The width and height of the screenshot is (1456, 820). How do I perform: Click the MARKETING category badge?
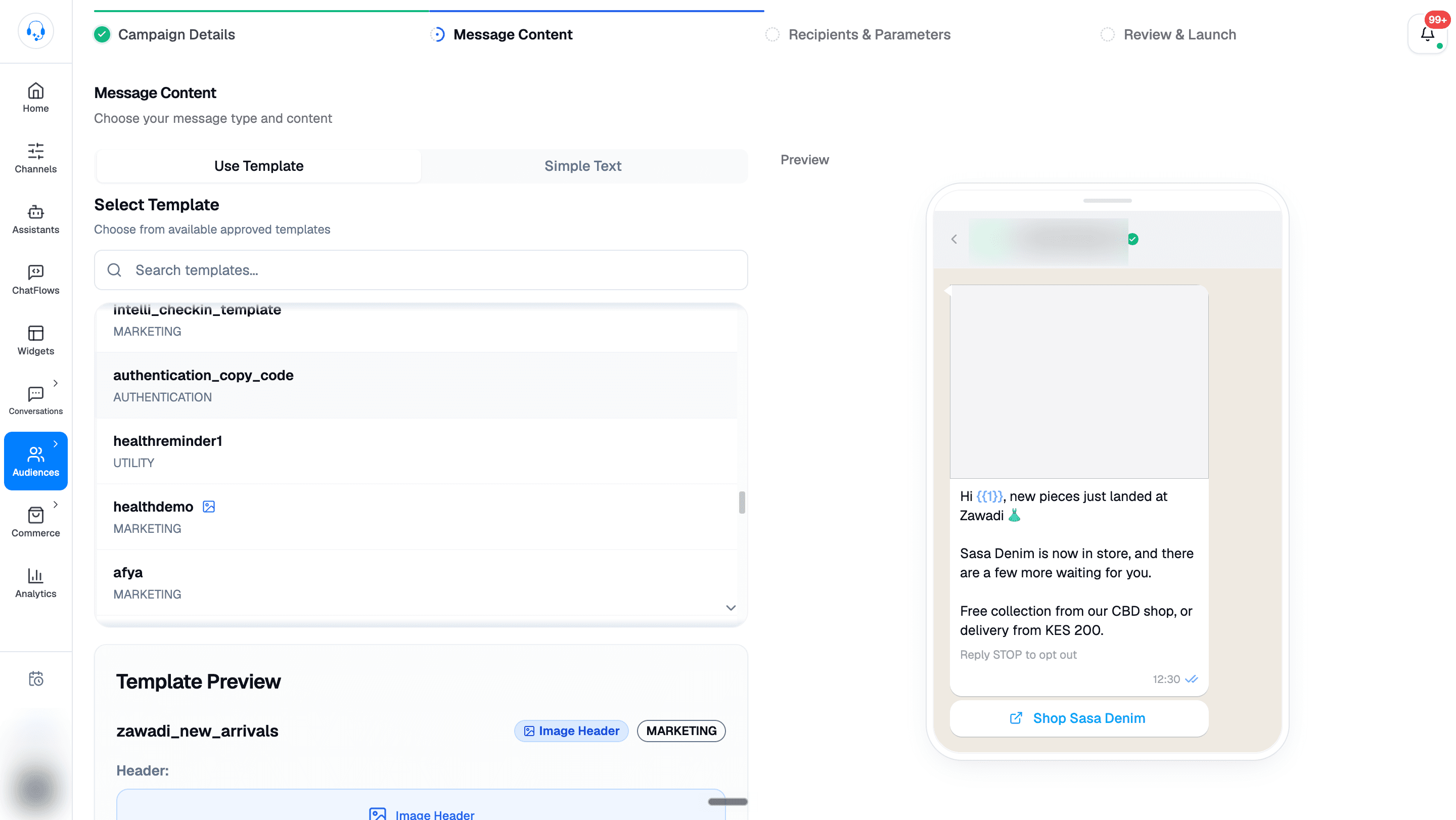click(681, 731)
